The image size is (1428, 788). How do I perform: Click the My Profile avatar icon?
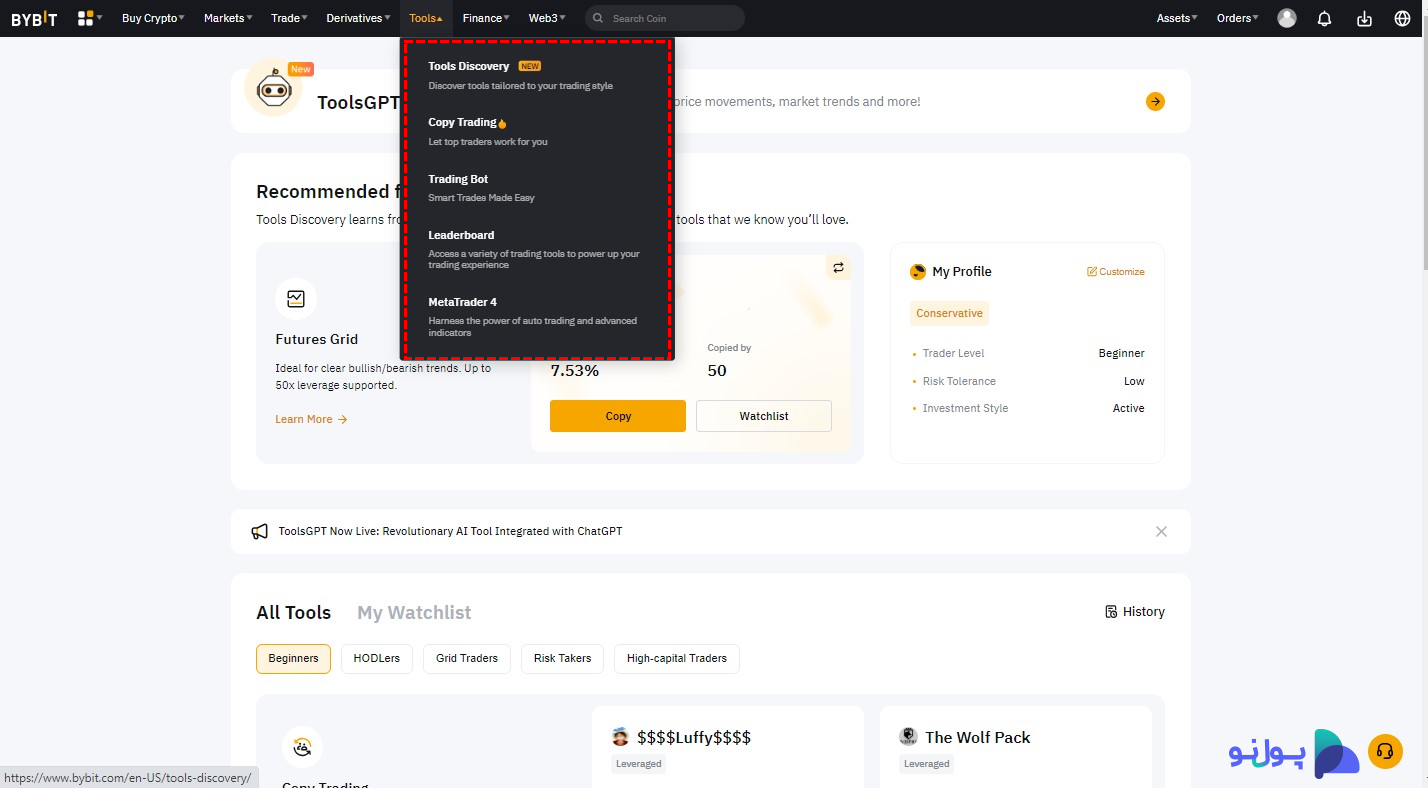click(918, 272)
